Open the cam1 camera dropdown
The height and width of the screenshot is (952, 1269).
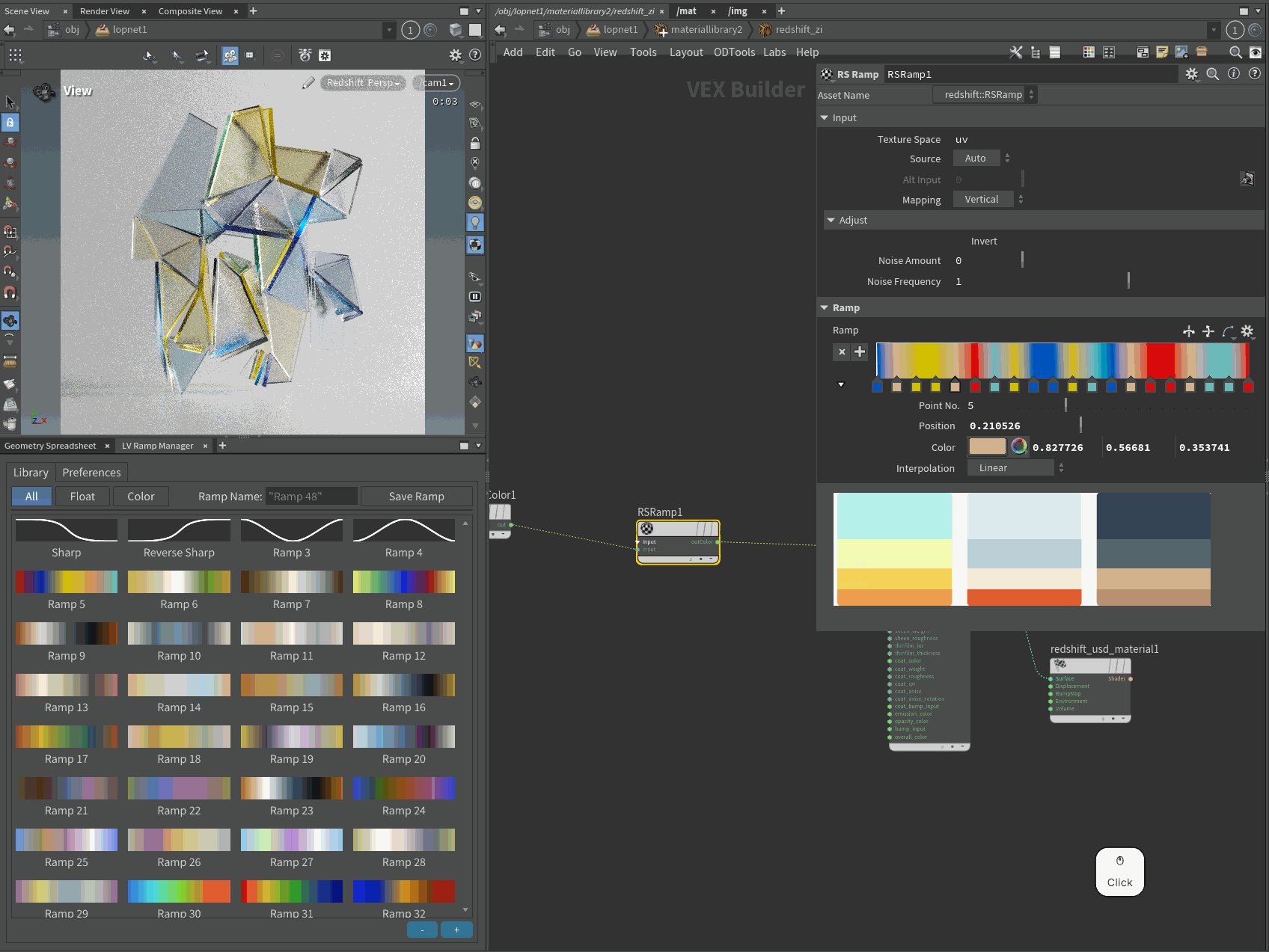click(x=437, y=83)
